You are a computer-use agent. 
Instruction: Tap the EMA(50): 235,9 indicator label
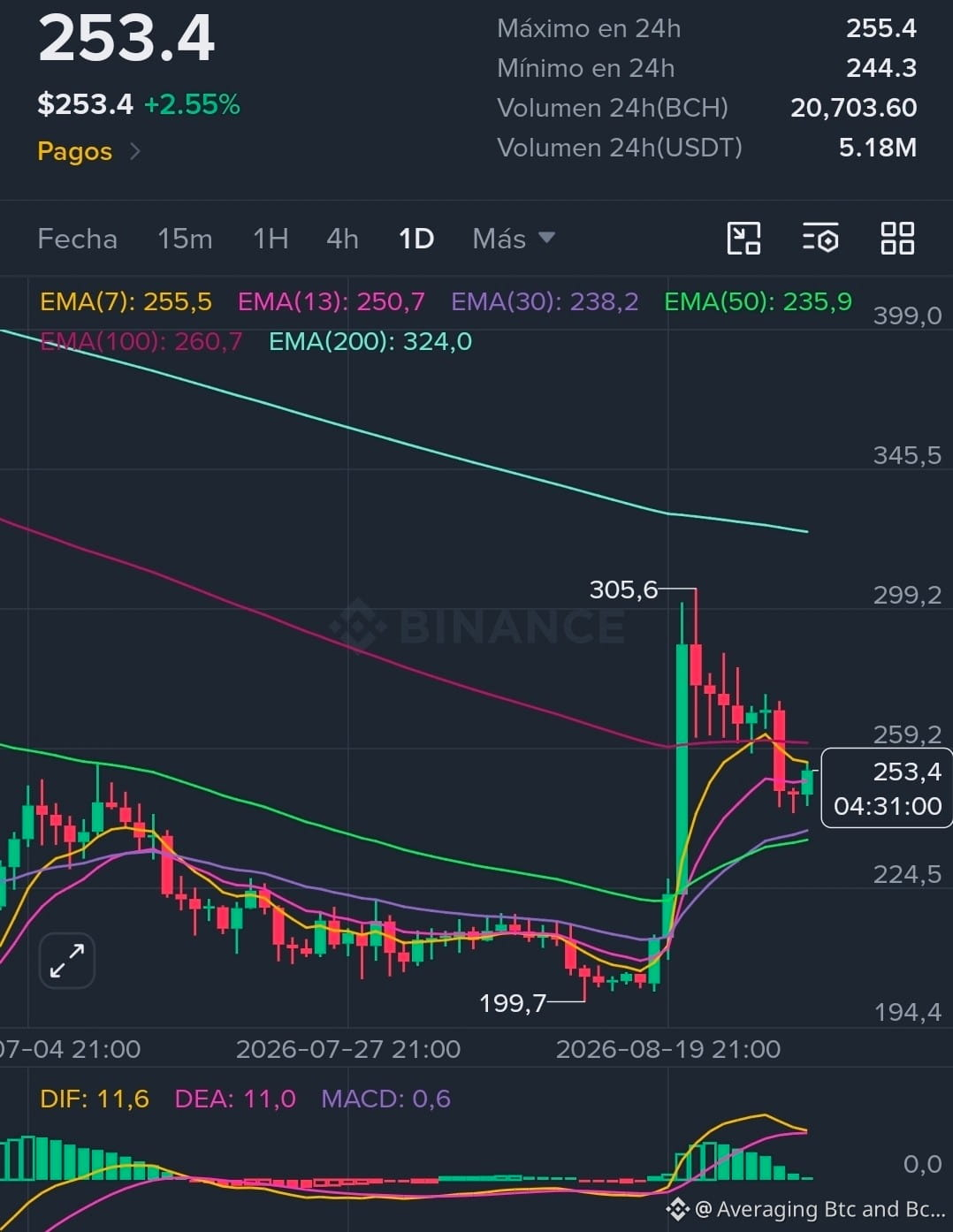tap(759, 301)
